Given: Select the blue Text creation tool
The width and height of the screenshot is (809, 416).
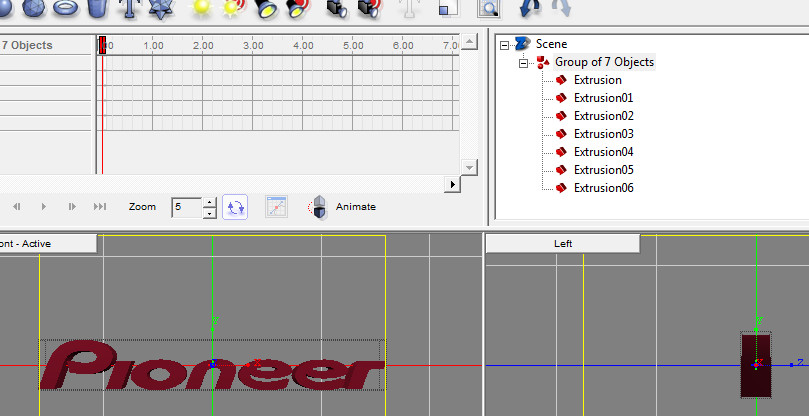Looking at the screenshot, I should pos(131,8).
